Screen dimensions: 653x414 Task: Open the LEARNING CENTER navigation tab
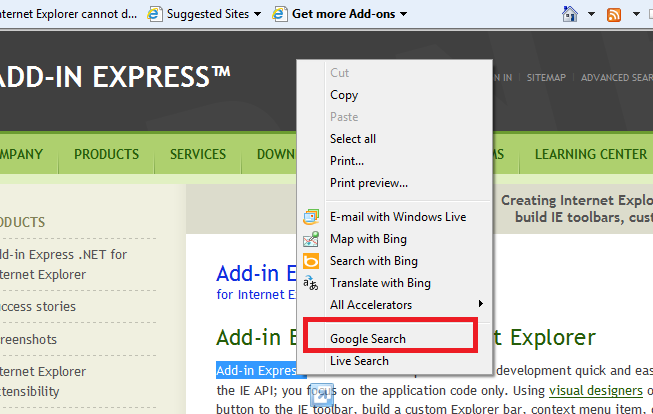point(591,154)
